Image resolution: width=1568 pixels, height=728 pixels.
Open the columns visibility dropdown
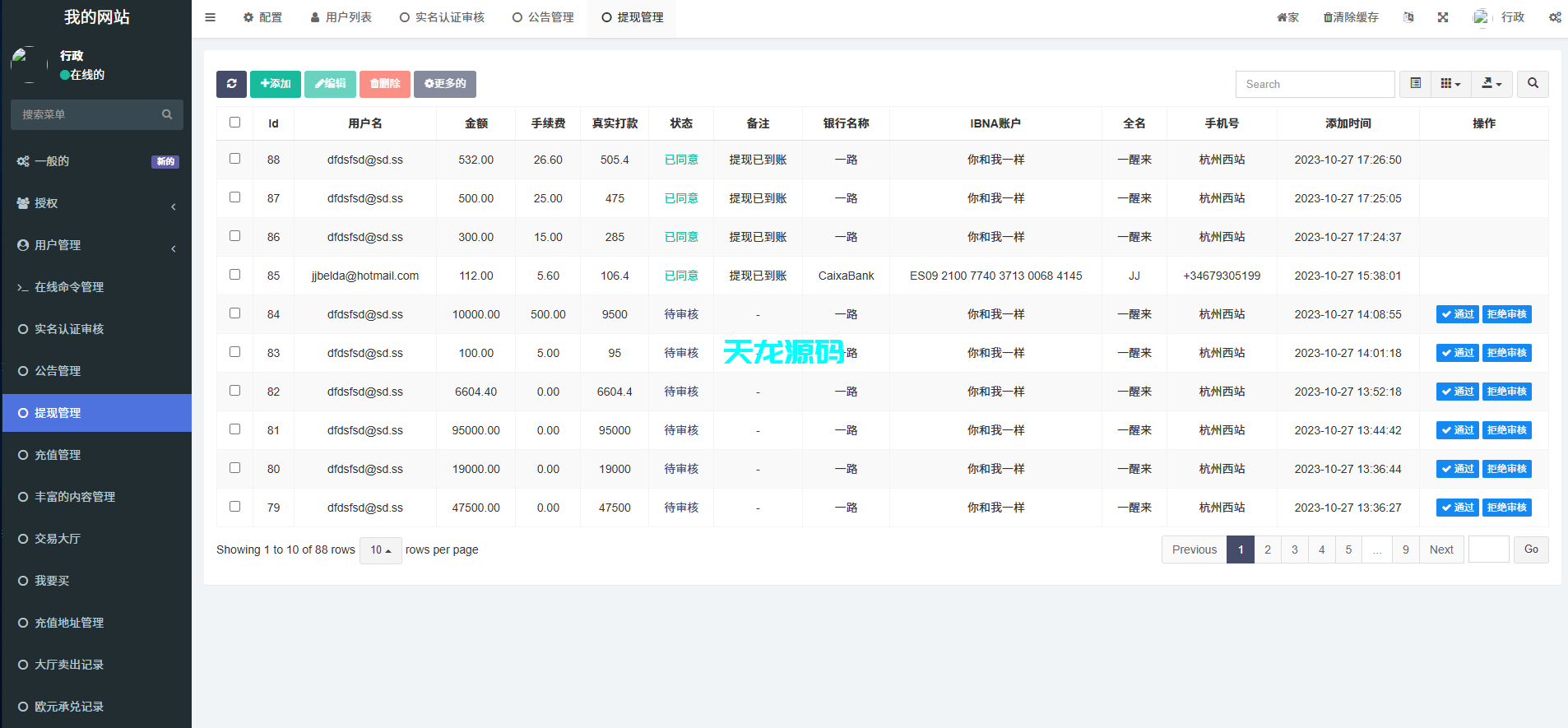1451,84
